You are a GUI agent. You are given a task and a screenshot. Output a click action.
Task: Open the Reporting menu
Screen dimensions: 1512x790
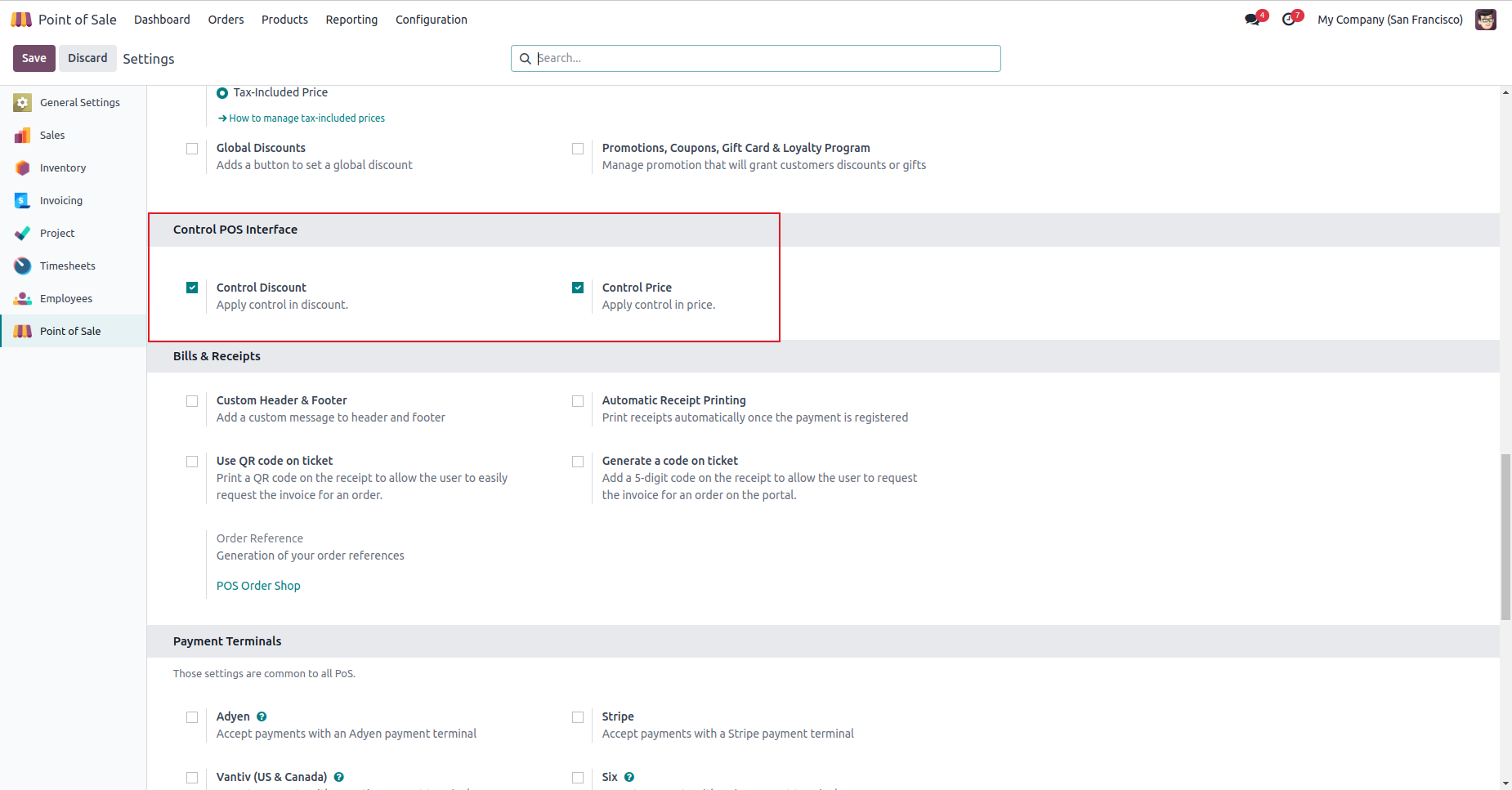351,20
